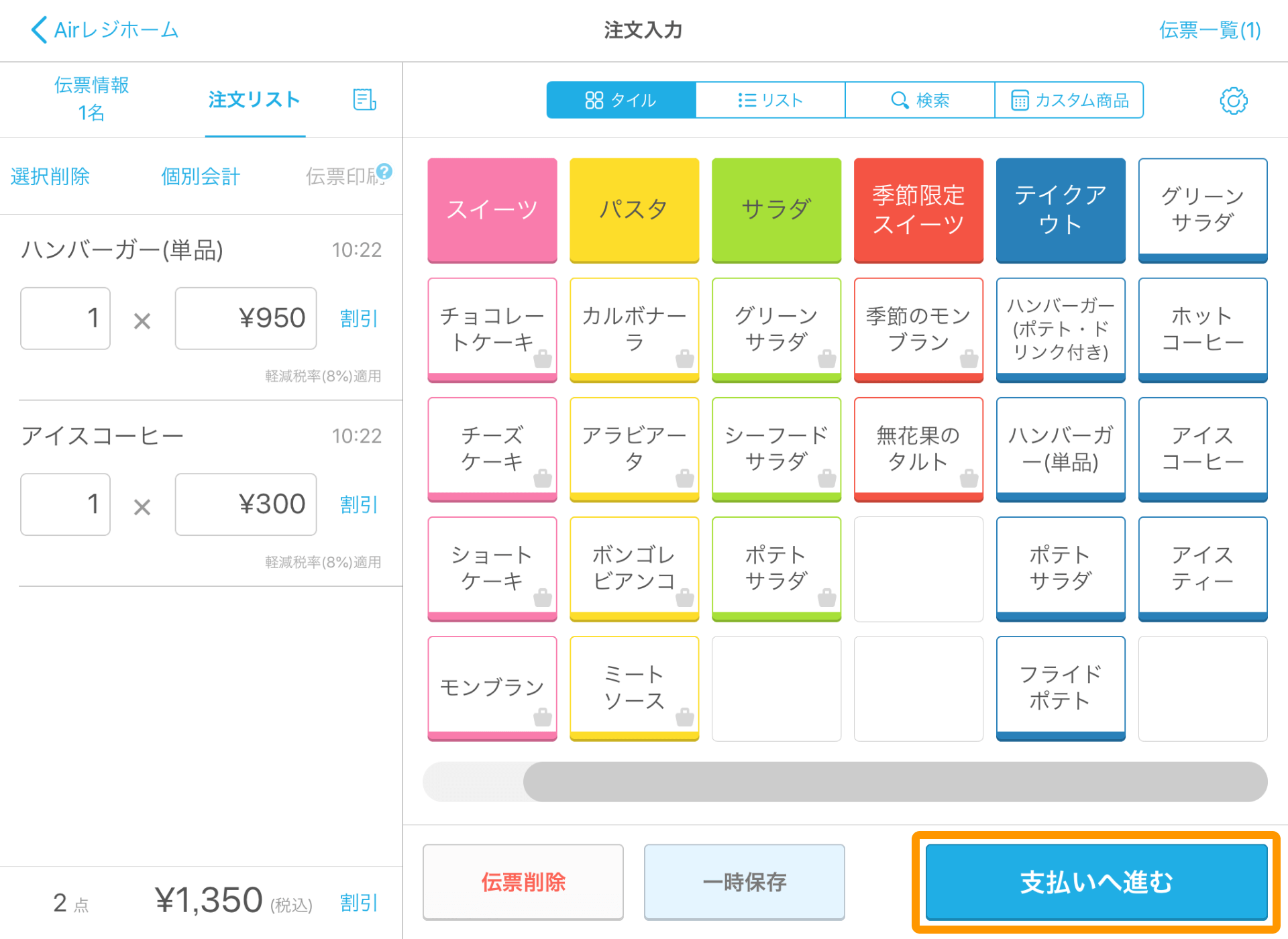Expand the 季節限定スイーツ category tile
Viewport: 1288px width, 939px height.
click(x=918, y=210)
